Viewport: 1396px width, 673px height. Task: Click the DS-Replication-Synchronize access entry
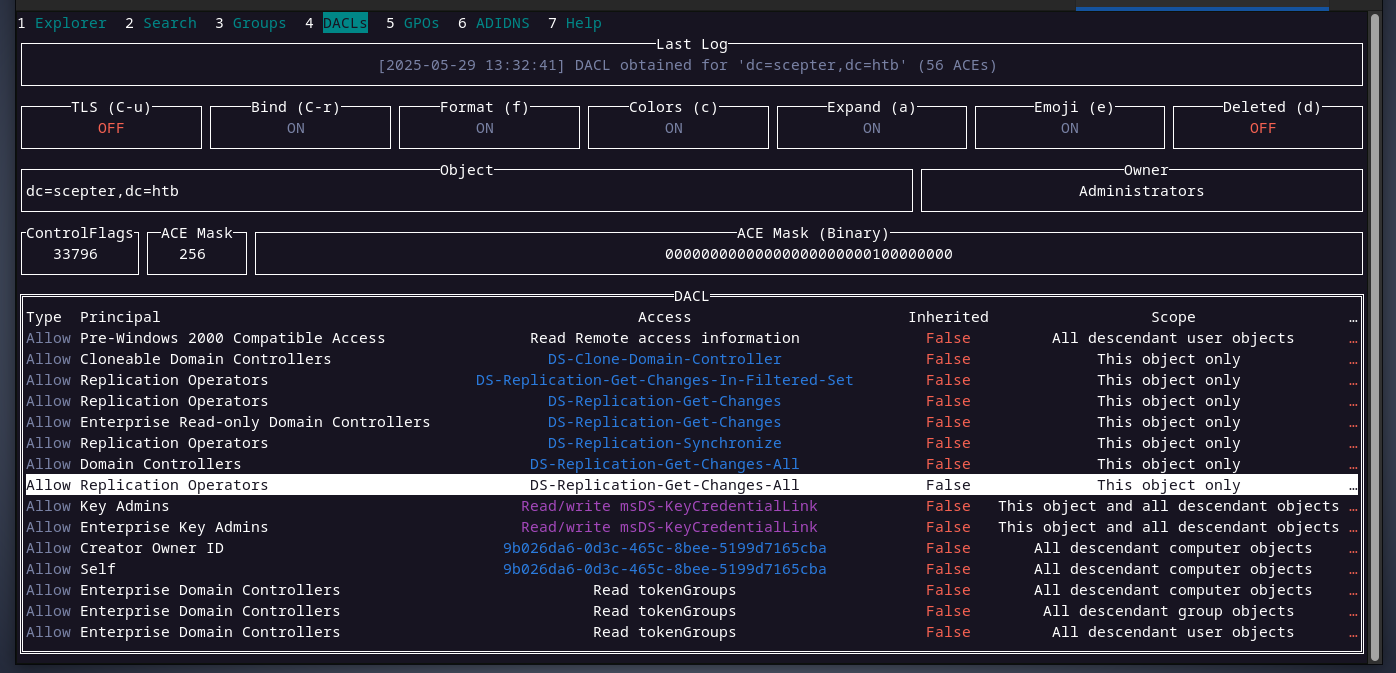[x=664, y=443]
